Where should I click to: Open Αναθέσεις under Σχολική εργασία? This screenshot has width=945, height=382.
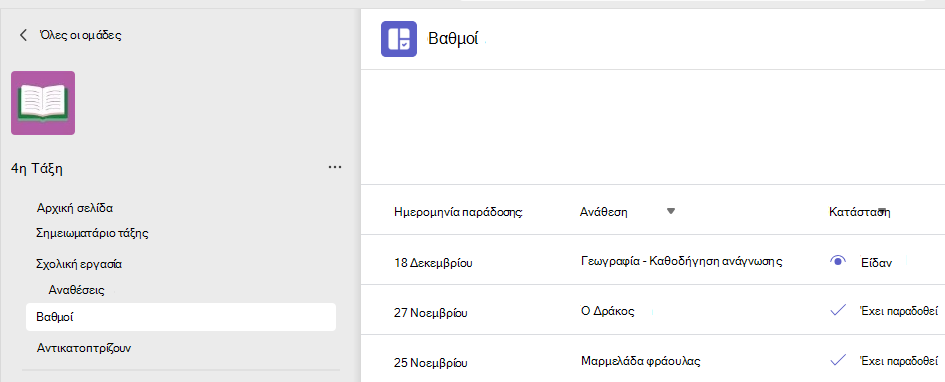coord(77,290)
